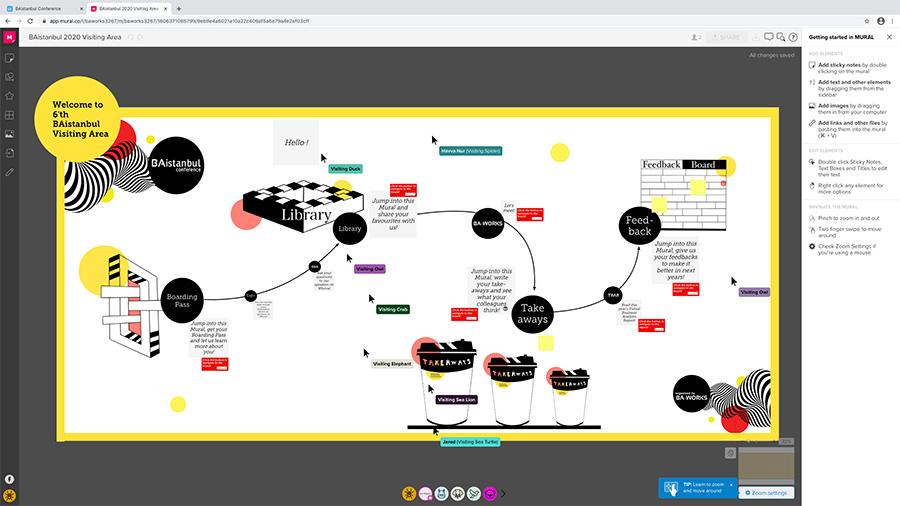Dismiss the zoom TIP popup
This screenshot has height=506, width=900.
731,485
